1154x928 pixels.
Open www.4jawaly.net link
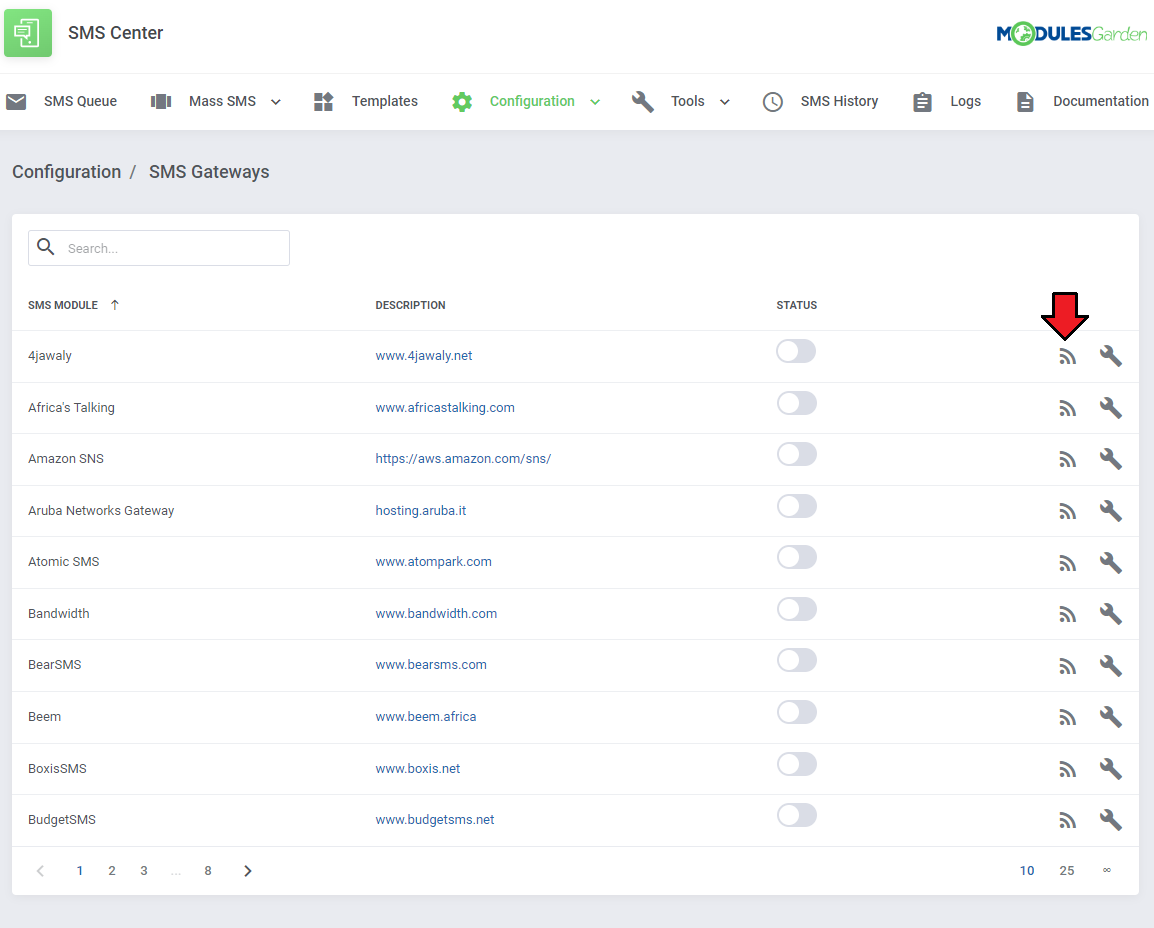point(424,355)
